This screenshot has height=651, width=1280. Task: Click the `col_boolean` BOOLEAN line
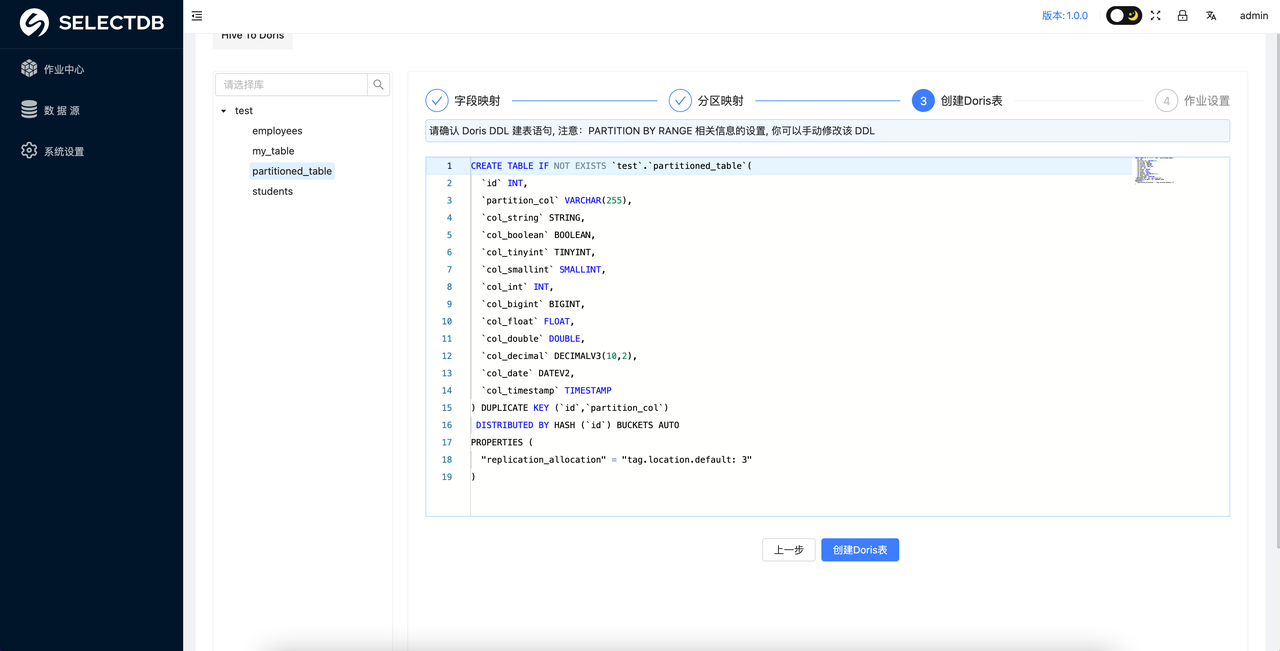tap(538, 235)
